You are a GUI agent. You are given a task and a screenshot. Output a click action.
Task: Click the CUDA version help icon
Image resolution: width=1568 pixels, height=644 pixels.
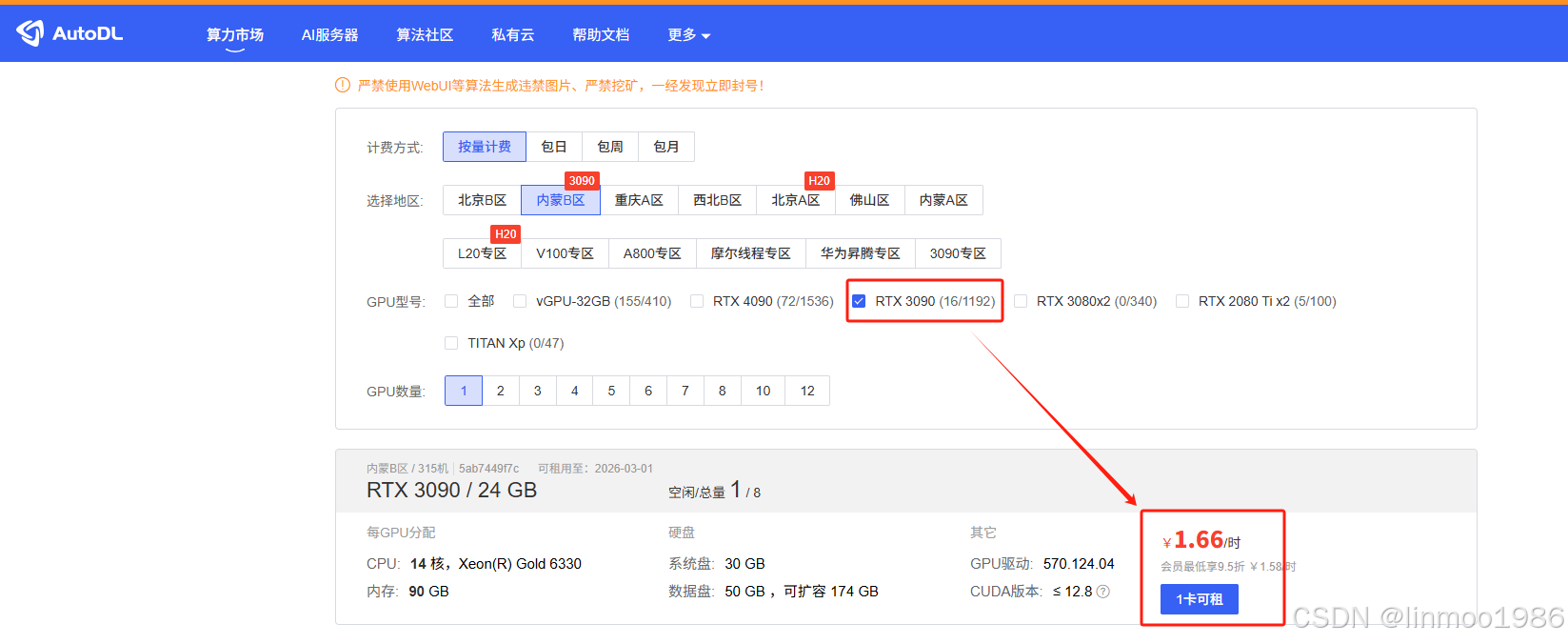click(x=1103, y=592)
